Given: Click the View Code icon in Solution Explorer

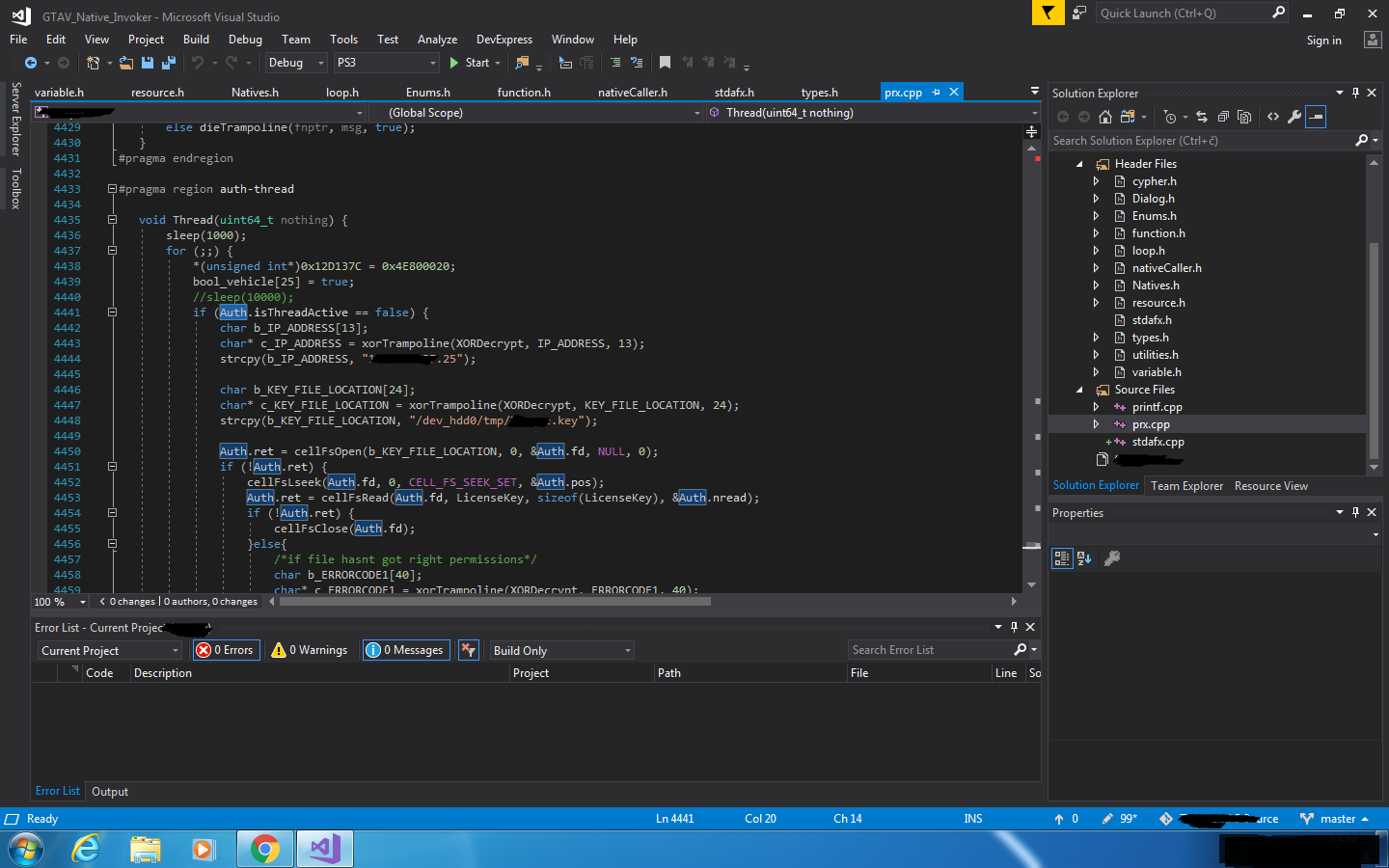Looking at the screenshot, I should click(1273, 117).
